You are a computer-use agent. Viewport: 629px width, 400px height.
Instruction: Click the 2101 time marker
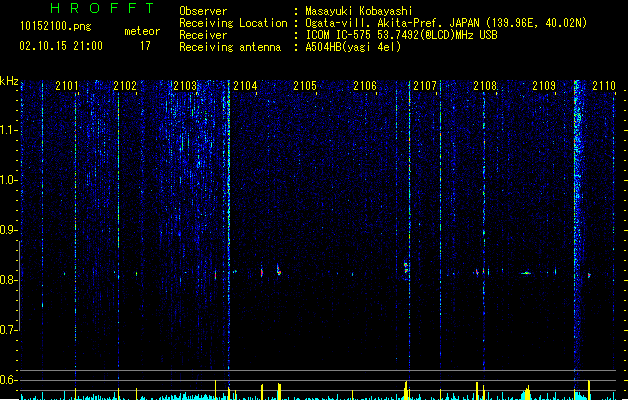[67, 86]
